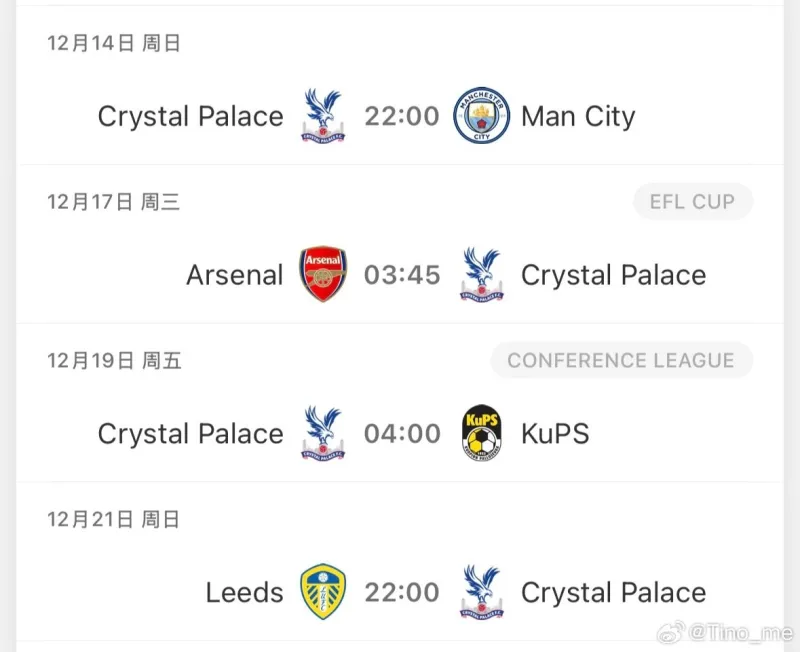Click the Manchester City club crest
800x652 pixels.
pos(482,116)
